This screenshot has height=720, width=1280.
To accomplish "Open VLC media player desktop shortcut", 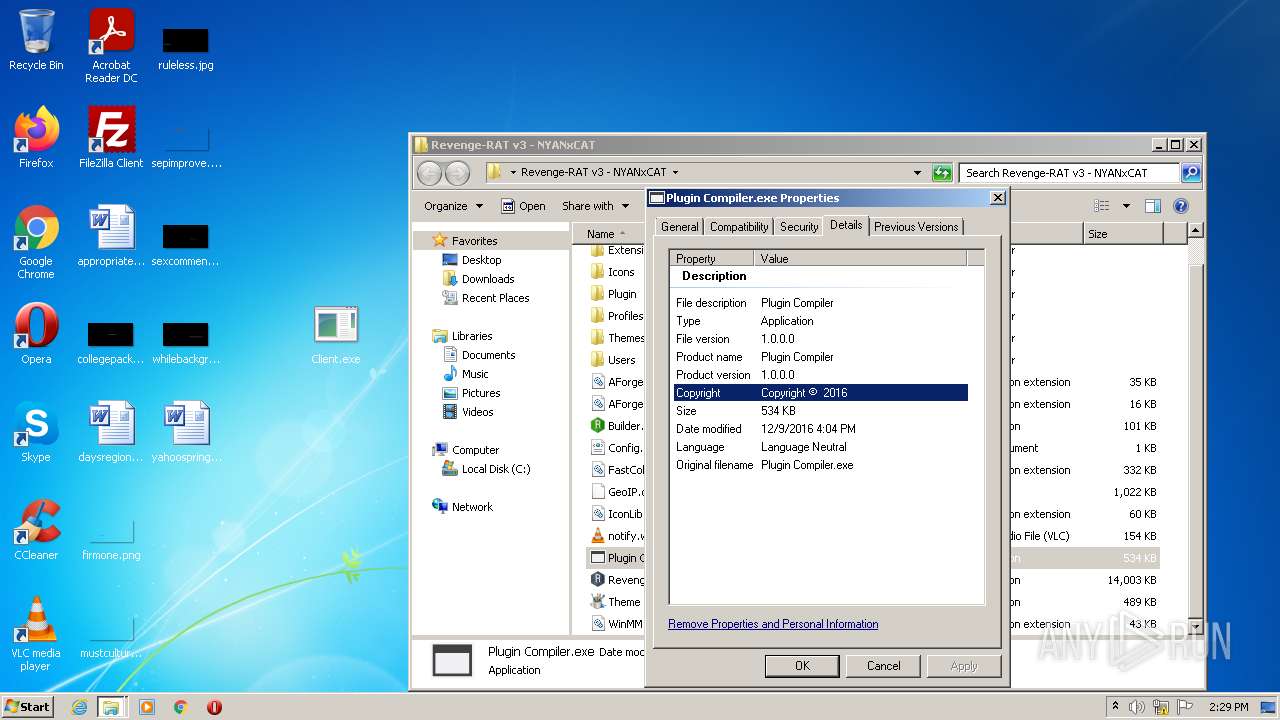I will tap(36, 633).
